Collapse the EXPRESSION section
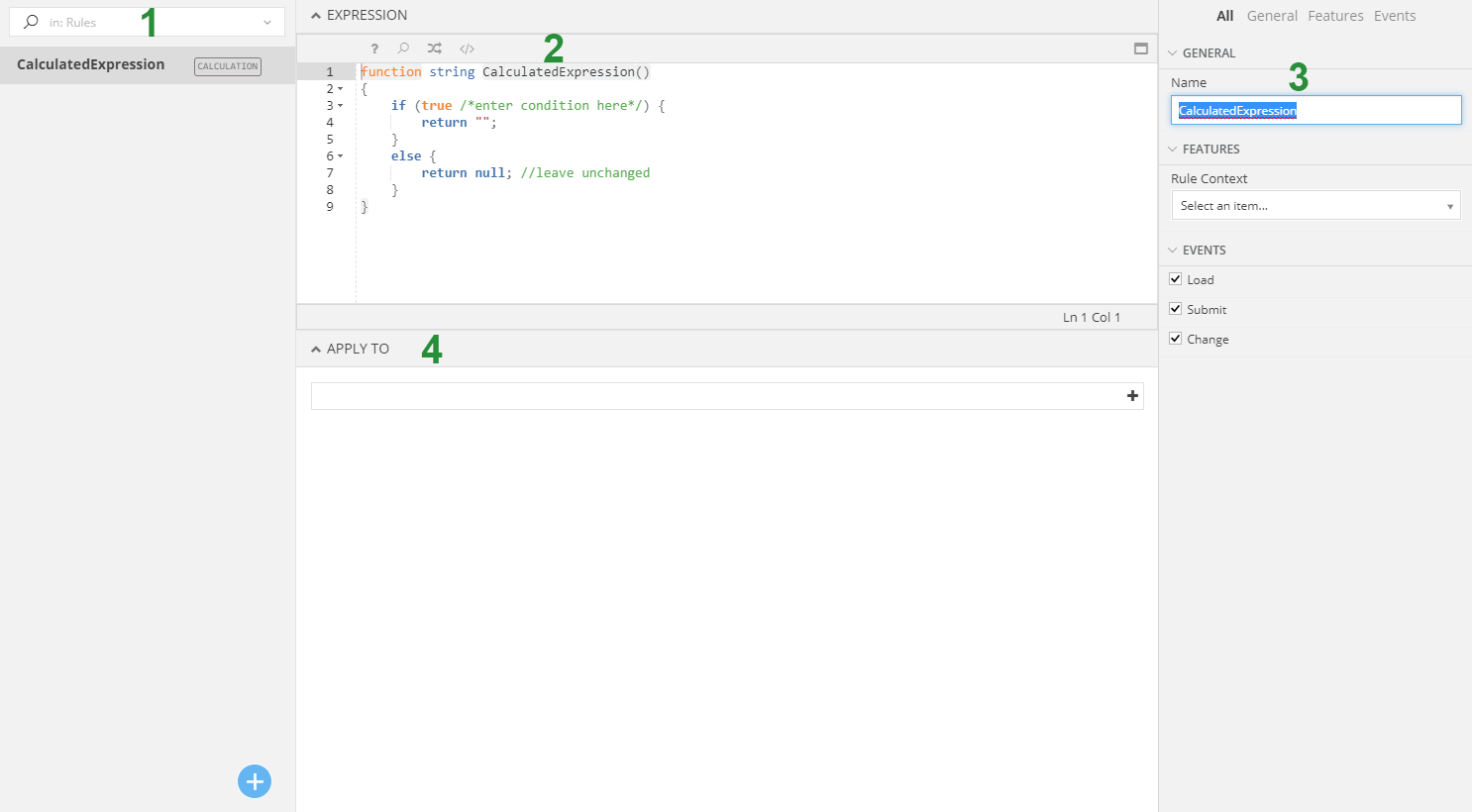This screenshot has width=1472, height=812. (x=316, y=16)
